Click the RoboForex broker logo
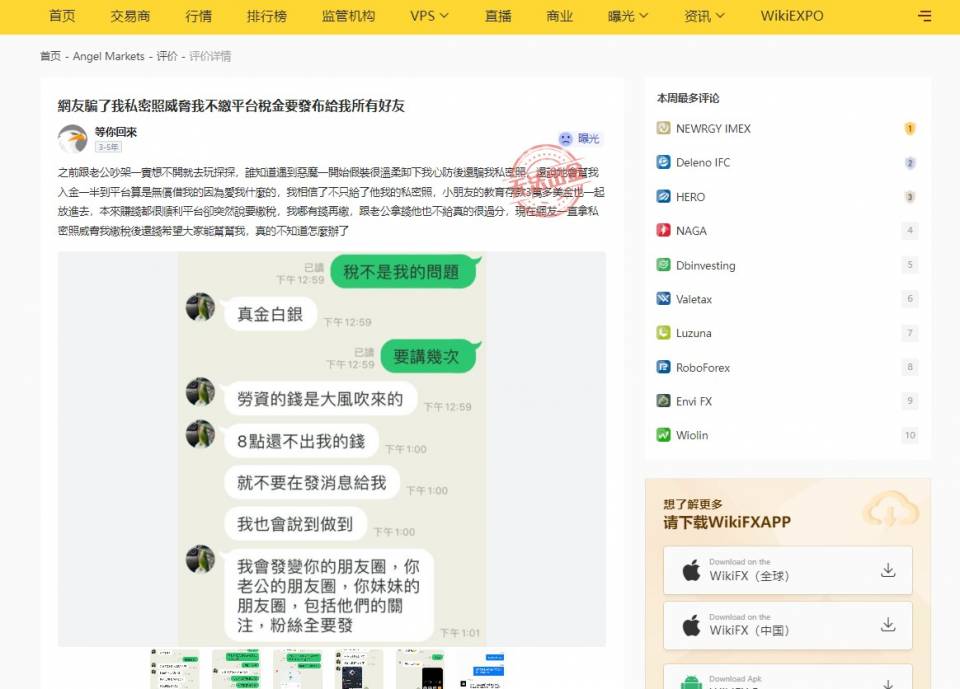Viewport: 960px width, 689px height. pos(664,367)
